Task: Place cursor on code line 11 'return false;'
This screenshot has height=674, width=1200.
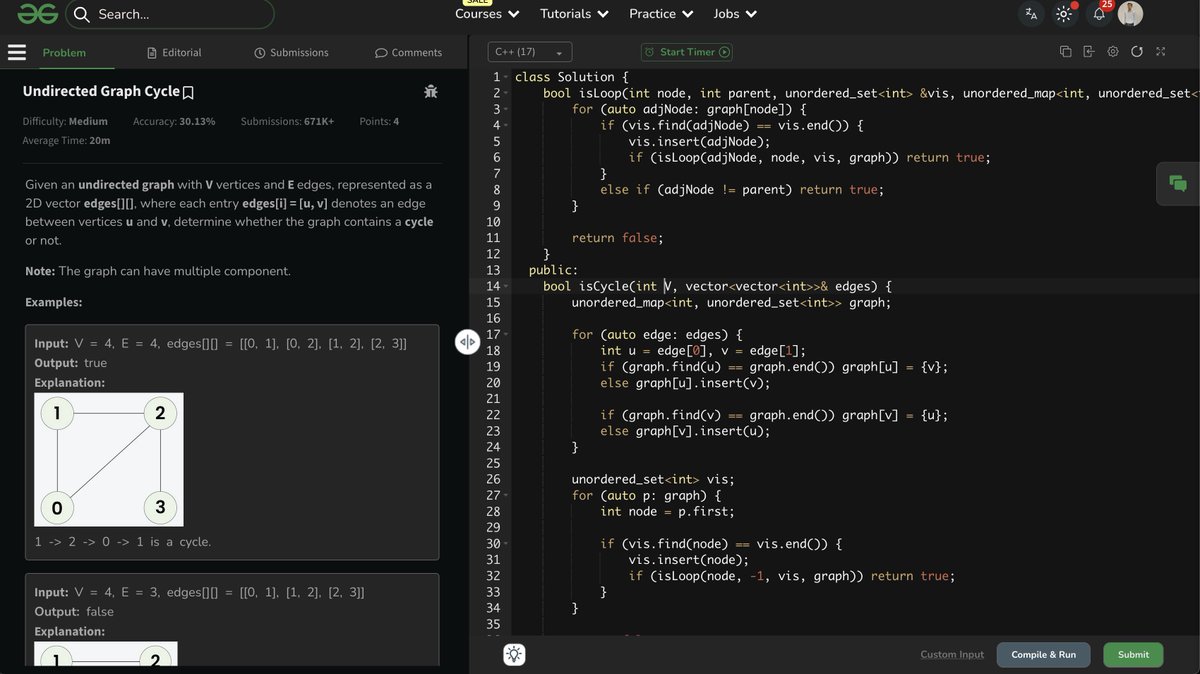Action: click(617, 238)
